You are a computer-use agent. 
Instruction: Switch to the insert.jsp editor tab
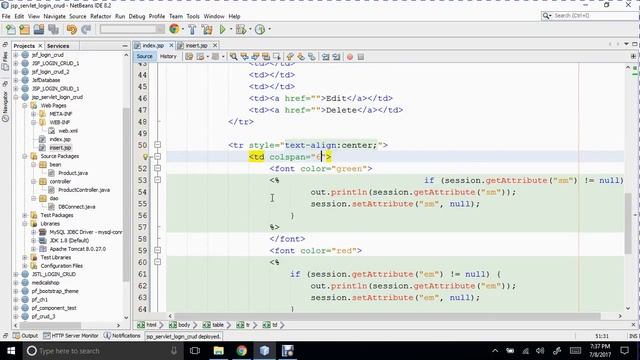pos(196,45)
